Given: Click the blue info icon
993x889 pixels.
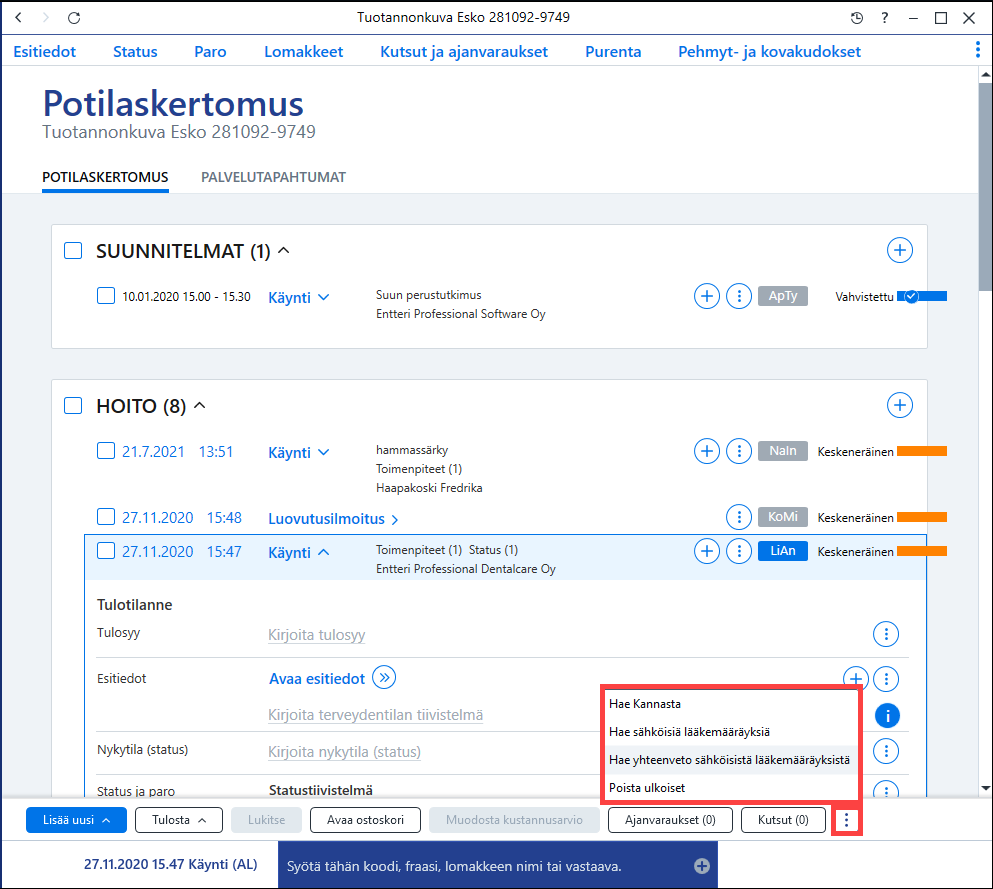Looking at the screenshot, I should pos(887,716).
